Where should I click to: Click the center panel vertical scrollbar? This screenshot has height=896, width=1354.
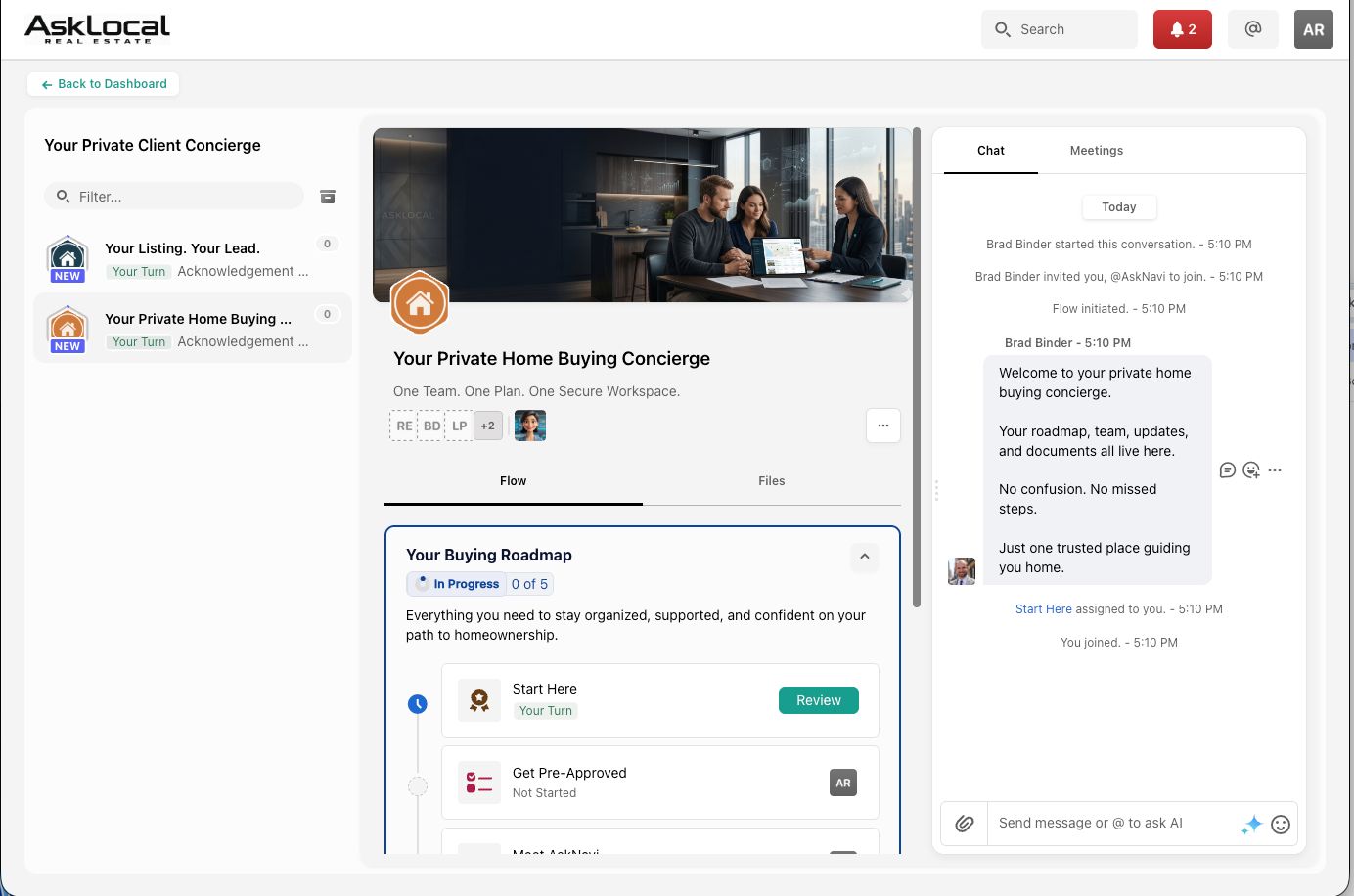coord(917,367)
